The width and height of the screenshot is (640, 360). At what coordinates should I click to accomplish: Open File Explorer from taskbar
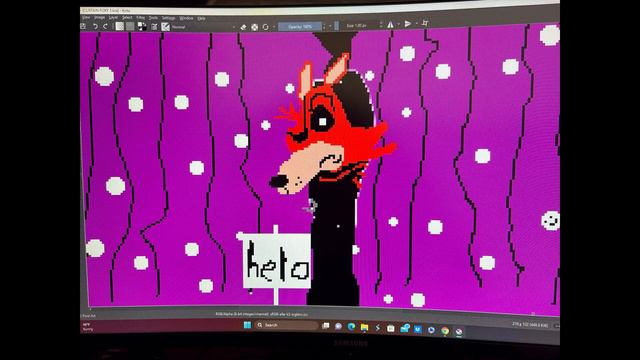(x=364, y=327)
